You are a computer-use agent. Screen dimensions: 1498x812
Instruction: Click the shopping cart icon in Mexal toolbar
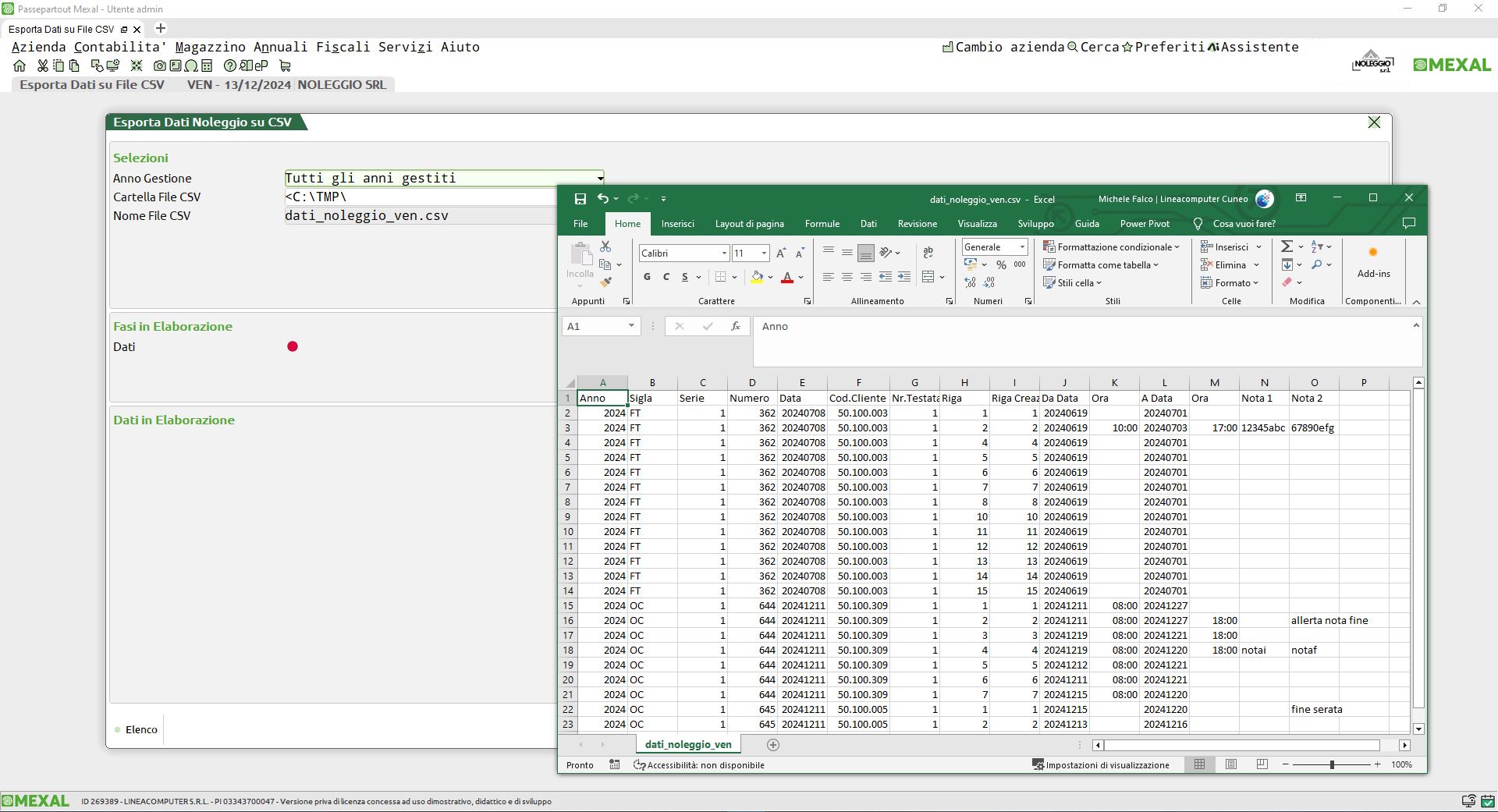click(x=285, y=66)
